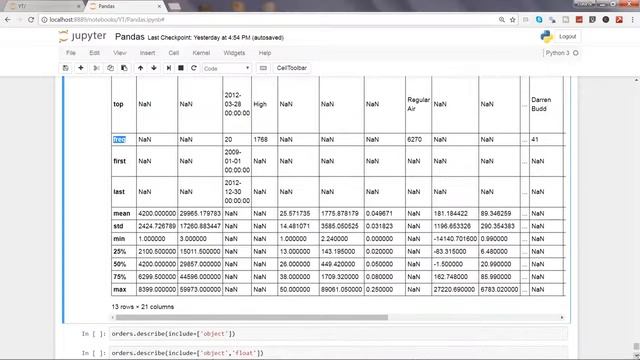
Task: Click the output horizontal scrollbar thumb
Action: pyautogui.click(x=251, y=317)
